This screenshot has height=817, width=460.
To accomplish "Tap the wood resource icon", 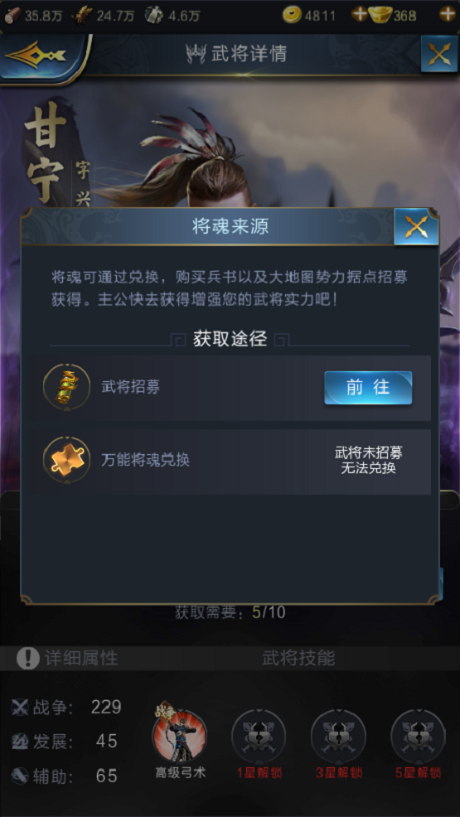I will coord(13,15).
